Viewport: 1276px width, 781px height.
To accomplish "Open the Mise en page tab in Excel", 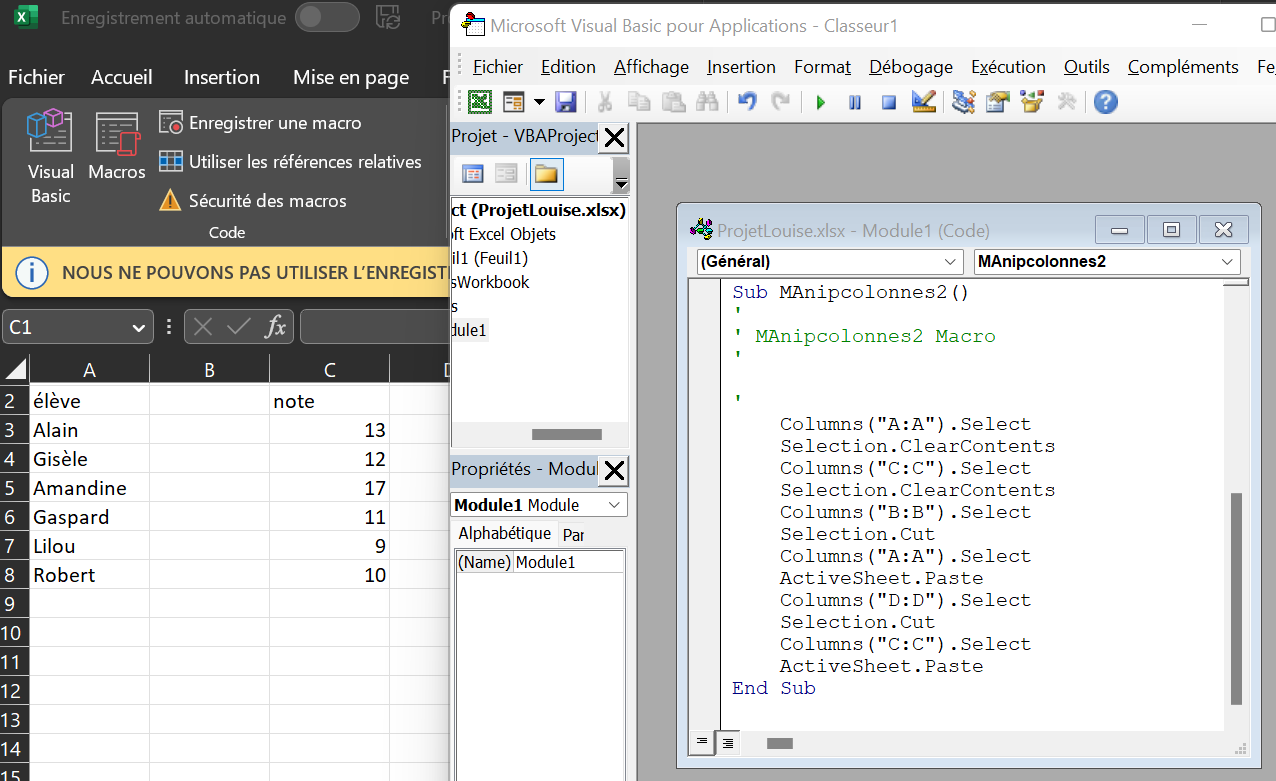I will point(351,77).
